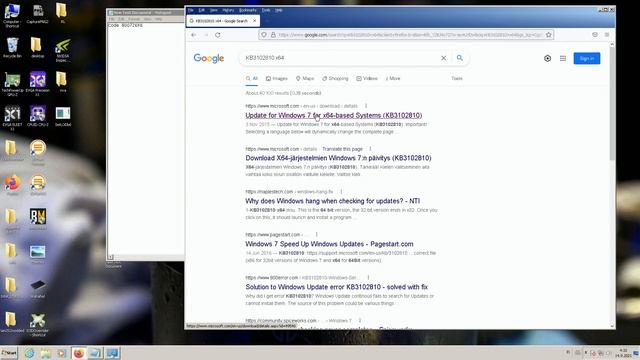Image resolution: width=640 pixels, height=360 pixels.
Task: Switch to the Videos search tab
Action: point(367,78)
